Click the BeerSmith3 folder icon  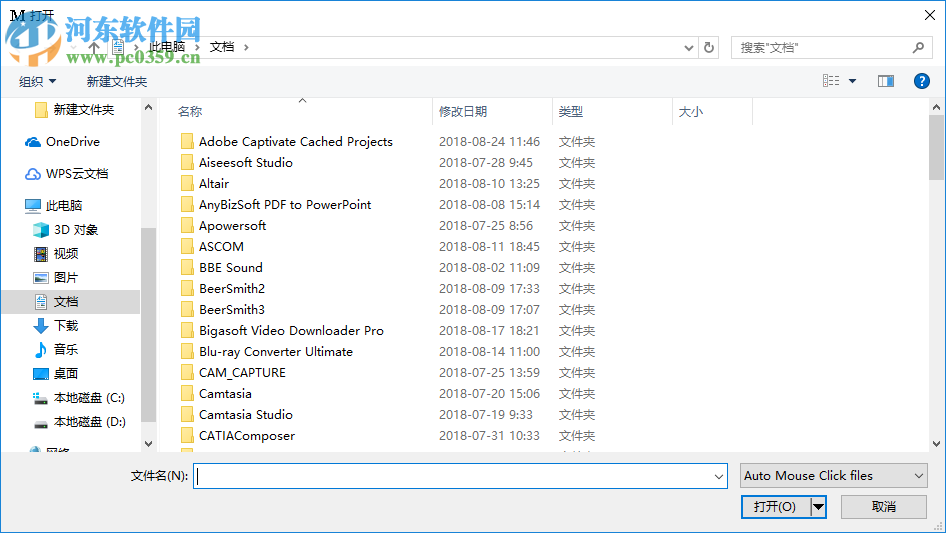tap(187, 310)
